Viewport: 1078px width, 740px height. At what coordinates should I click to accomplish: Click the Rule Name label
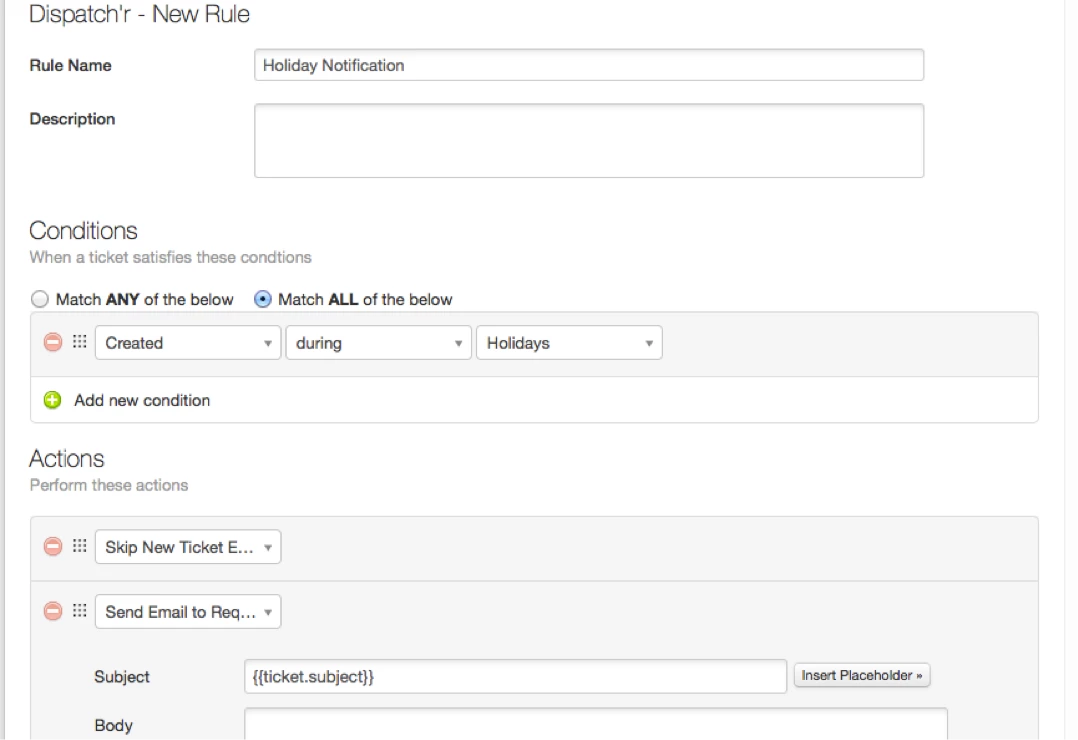tap(70, 65)
